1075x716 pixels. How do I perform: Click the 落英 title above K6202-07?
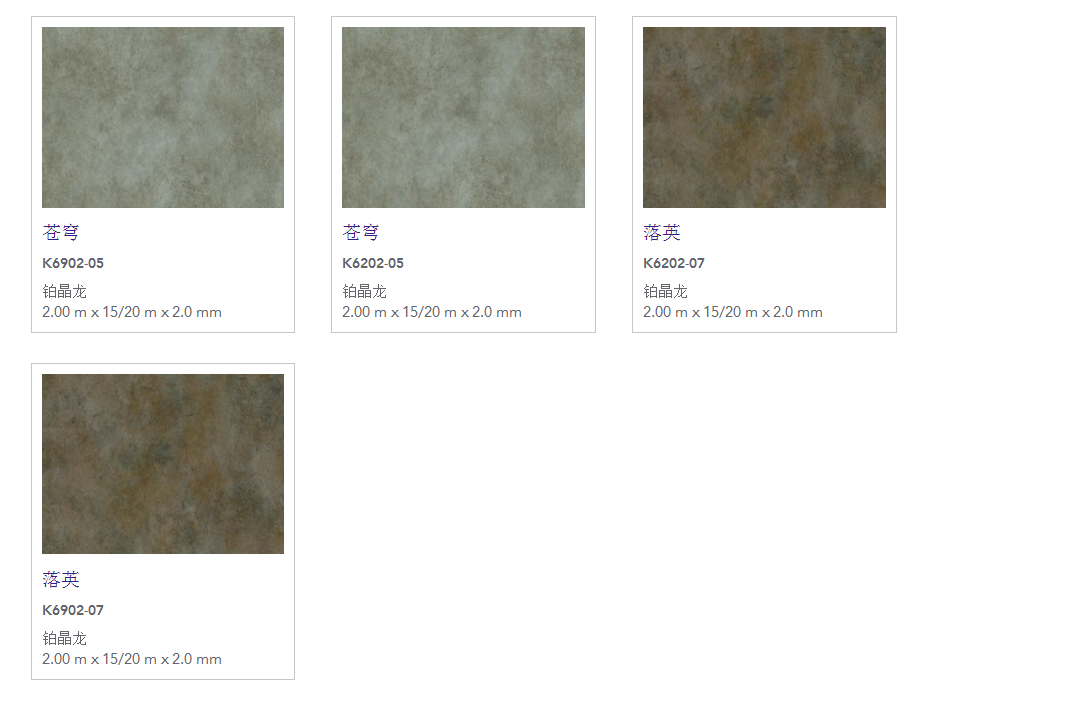coord(662,233)
